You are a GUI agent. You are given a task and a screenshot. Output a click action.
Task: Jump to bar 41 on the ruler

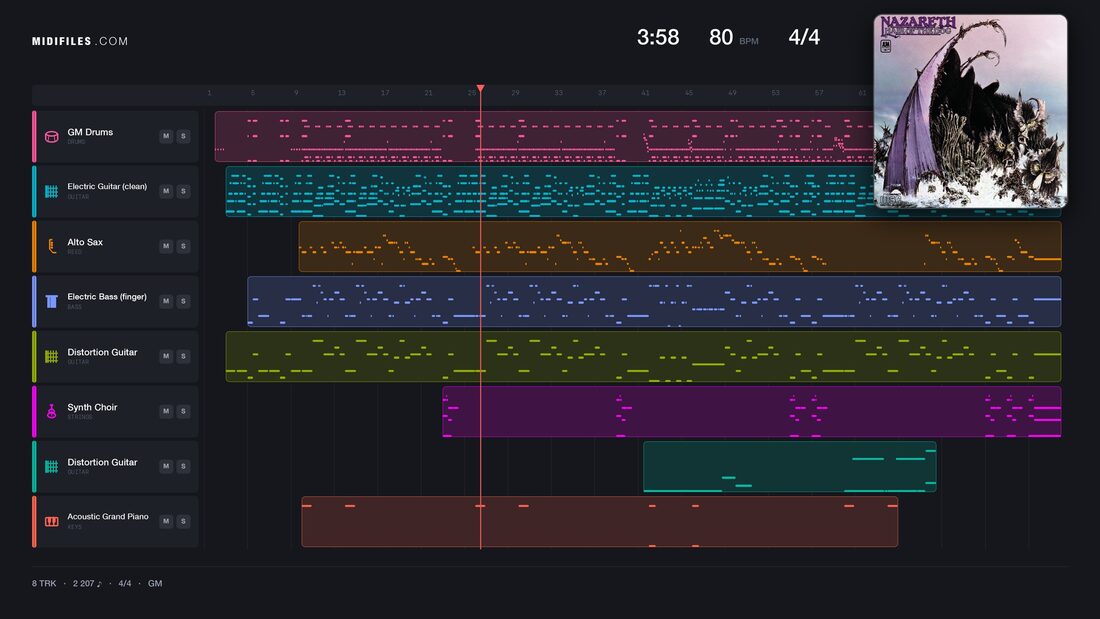pos(645,93)
